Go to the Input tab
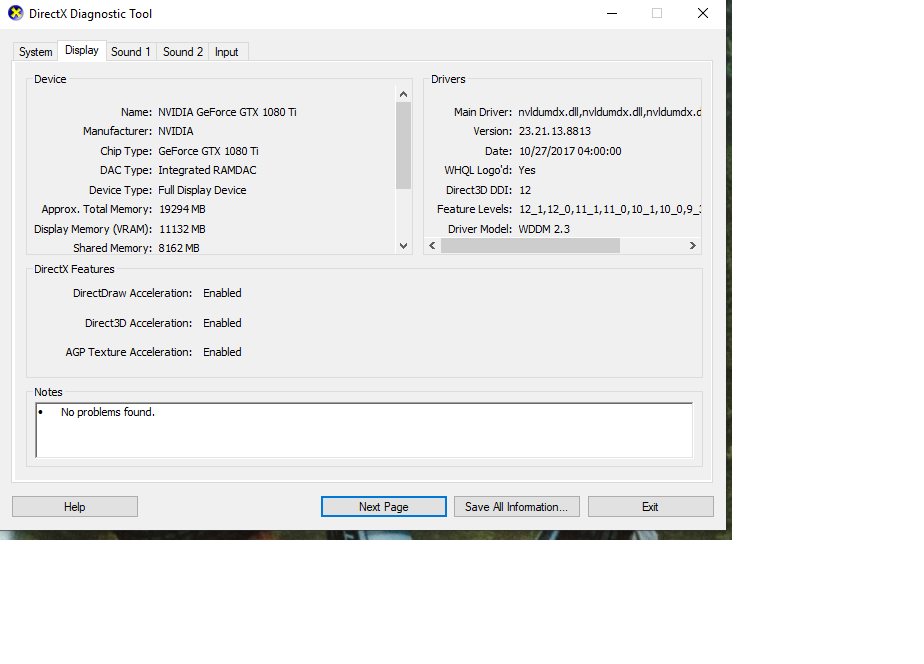Viewport: 924px width, 664px height. point(227,52)
